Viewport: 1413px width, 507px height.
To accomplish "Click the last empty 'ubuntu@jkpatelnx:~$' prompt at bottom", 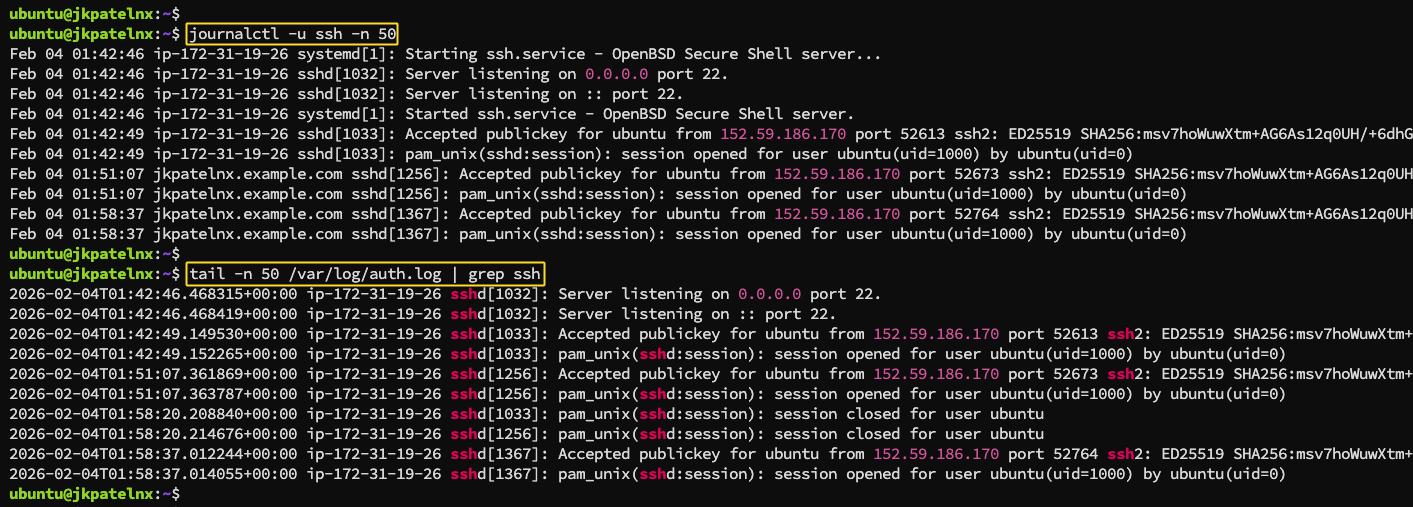I will (95, 494).
